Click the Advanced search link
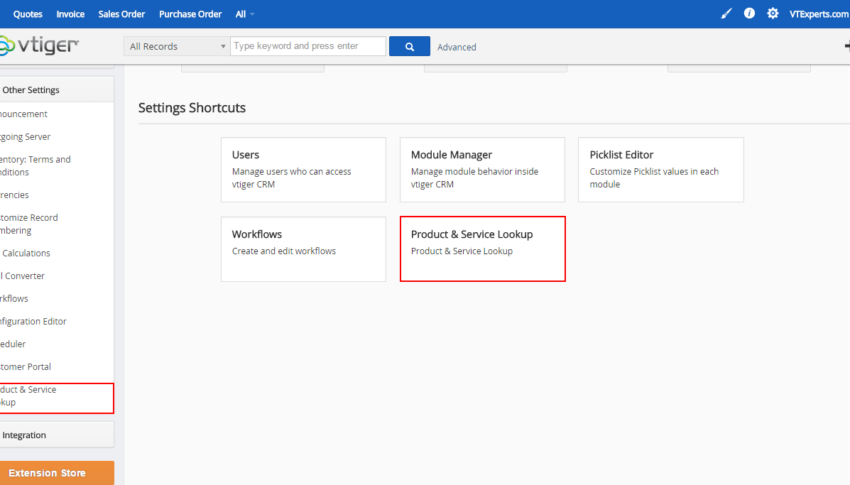The height and width of the screenshot is (485, 850). [x=457, y=47]
